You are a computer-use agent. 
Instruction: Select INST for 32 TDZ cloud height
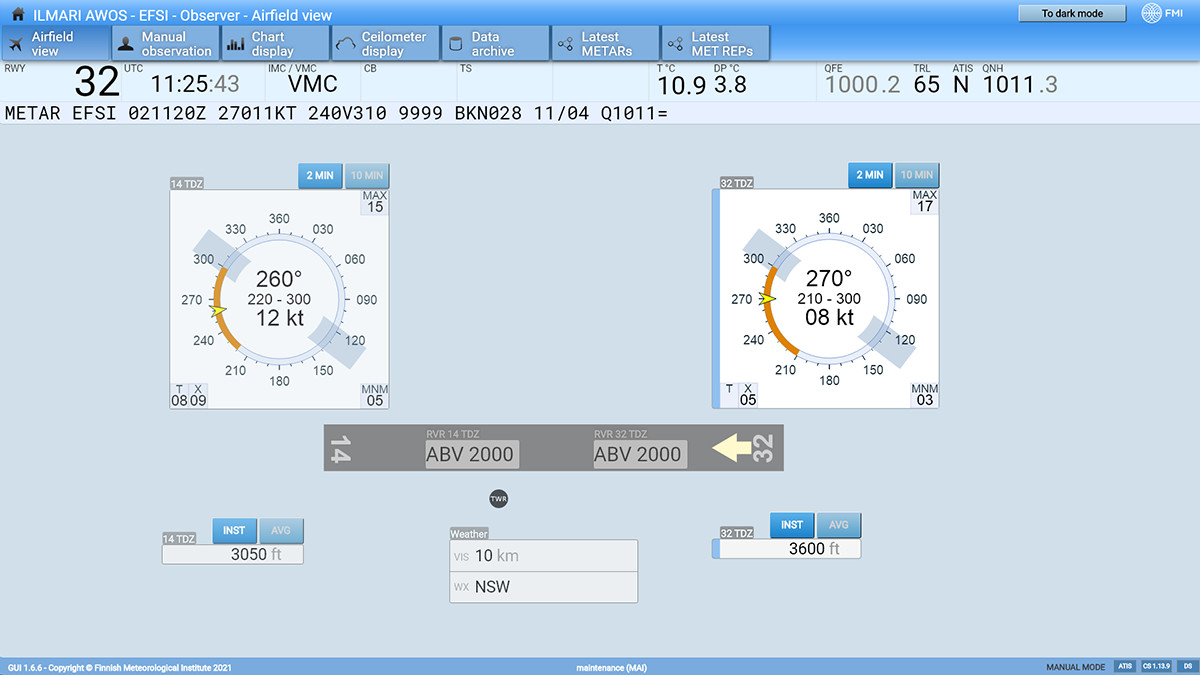[x=791, y=525]
